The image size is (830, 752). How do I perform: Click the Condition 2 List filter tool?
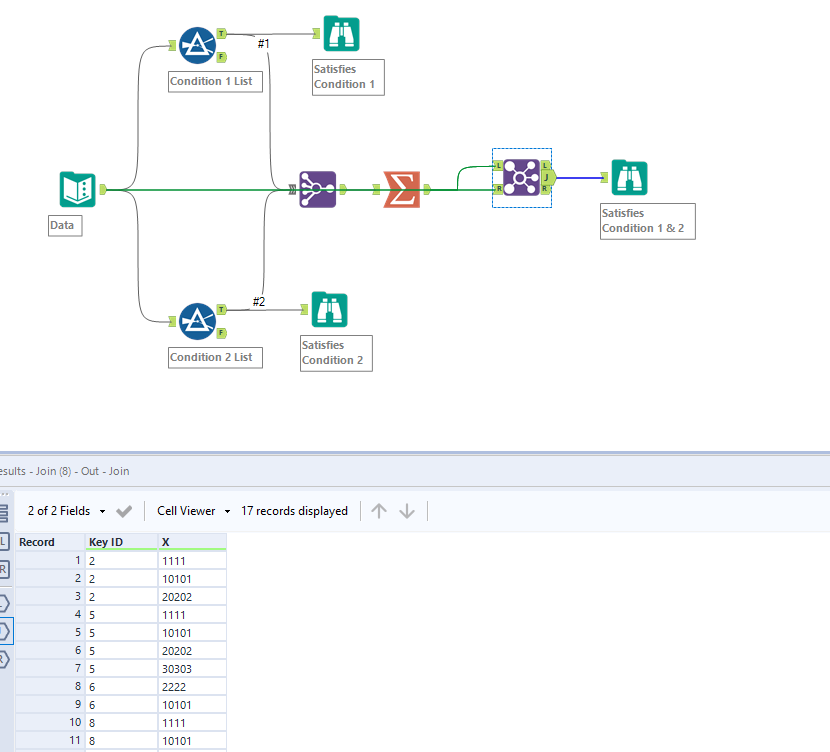point(199,321)
